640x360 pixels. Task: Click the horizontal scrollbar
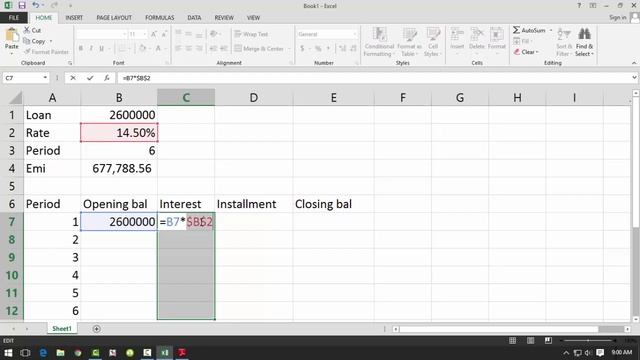[499, 329]
